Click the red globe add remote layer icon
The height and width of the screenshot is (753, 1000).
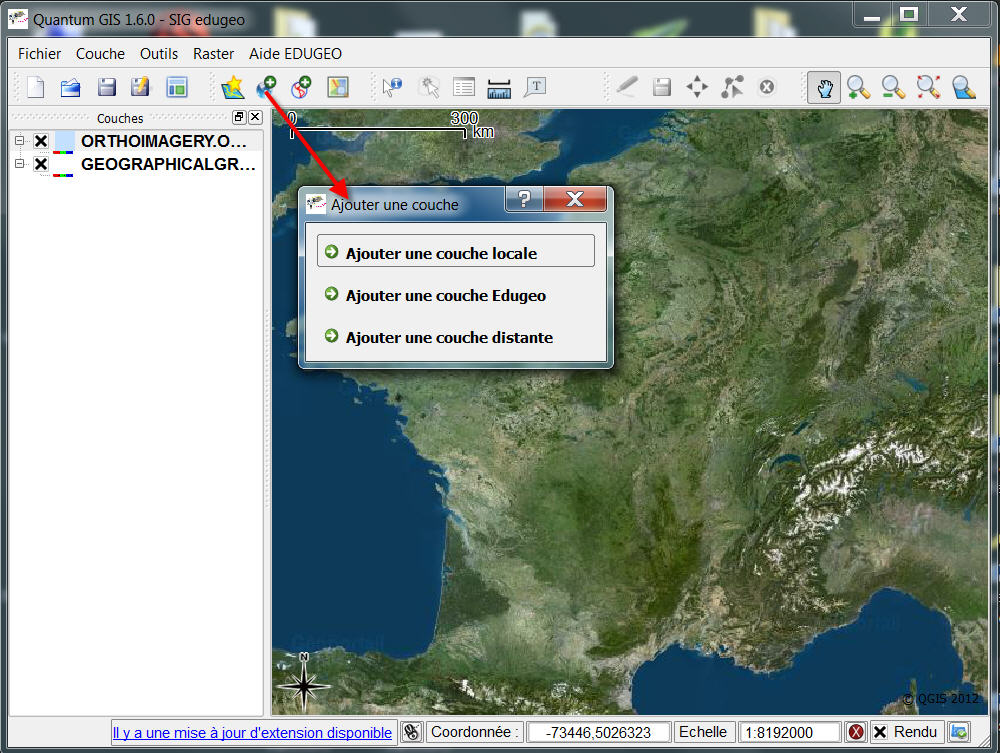point(301,87)
